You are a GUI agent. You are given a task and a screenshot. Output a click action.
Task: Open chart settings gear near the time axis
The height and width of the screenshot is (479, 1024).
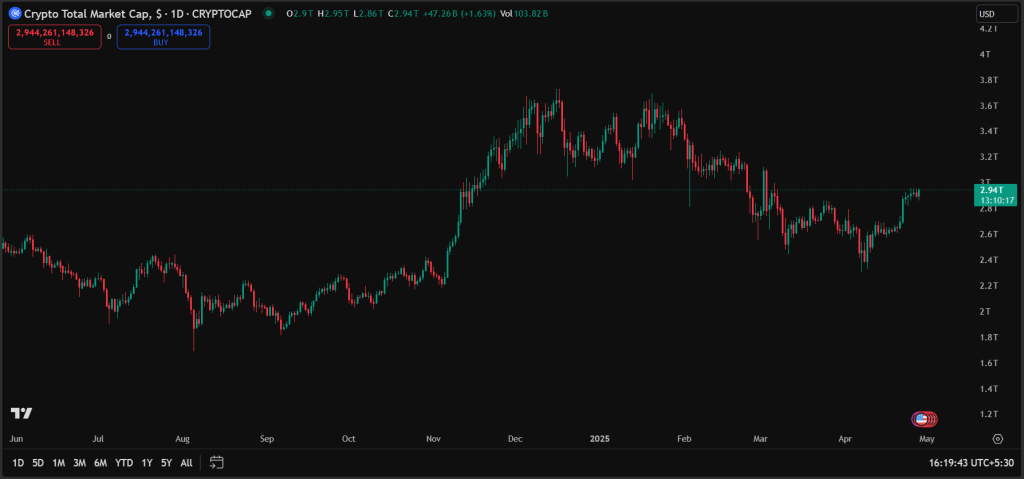pyautogui.click(x=997, y=438)
